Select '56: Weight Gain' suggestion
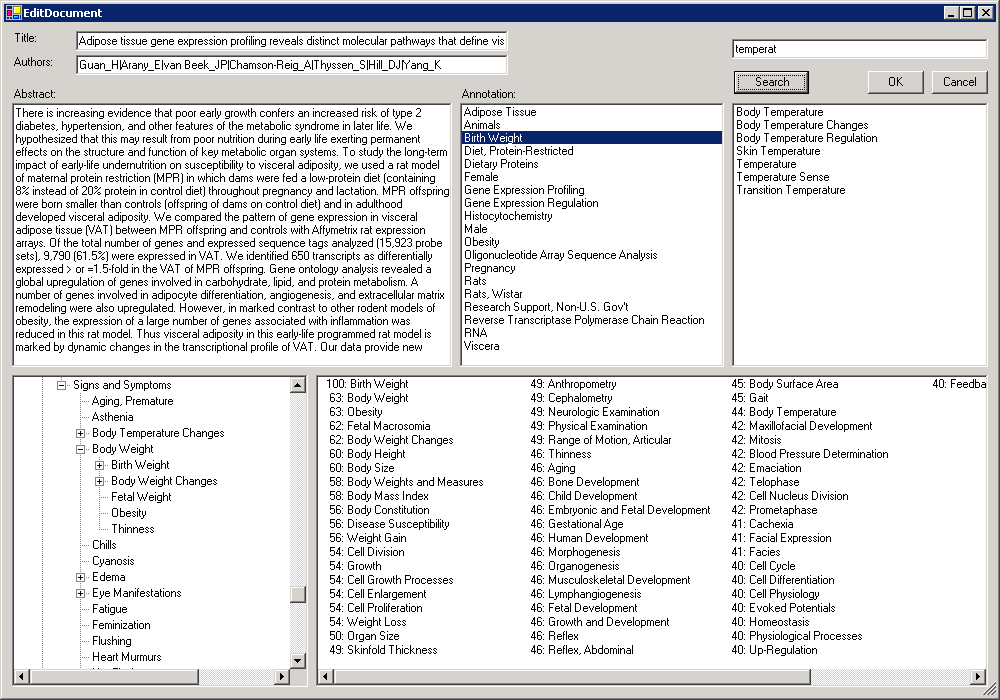 coord(367,538)
